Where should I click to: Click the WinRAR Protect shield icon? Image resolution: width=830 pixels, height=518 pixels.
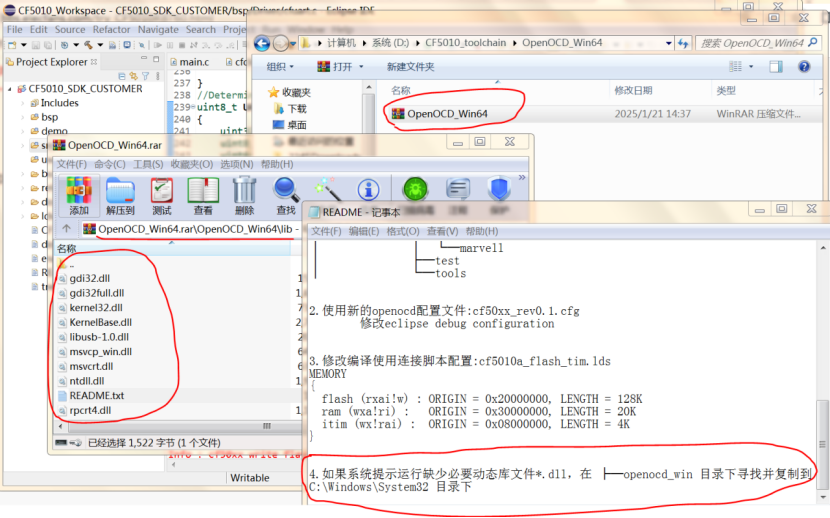point(499,189)
